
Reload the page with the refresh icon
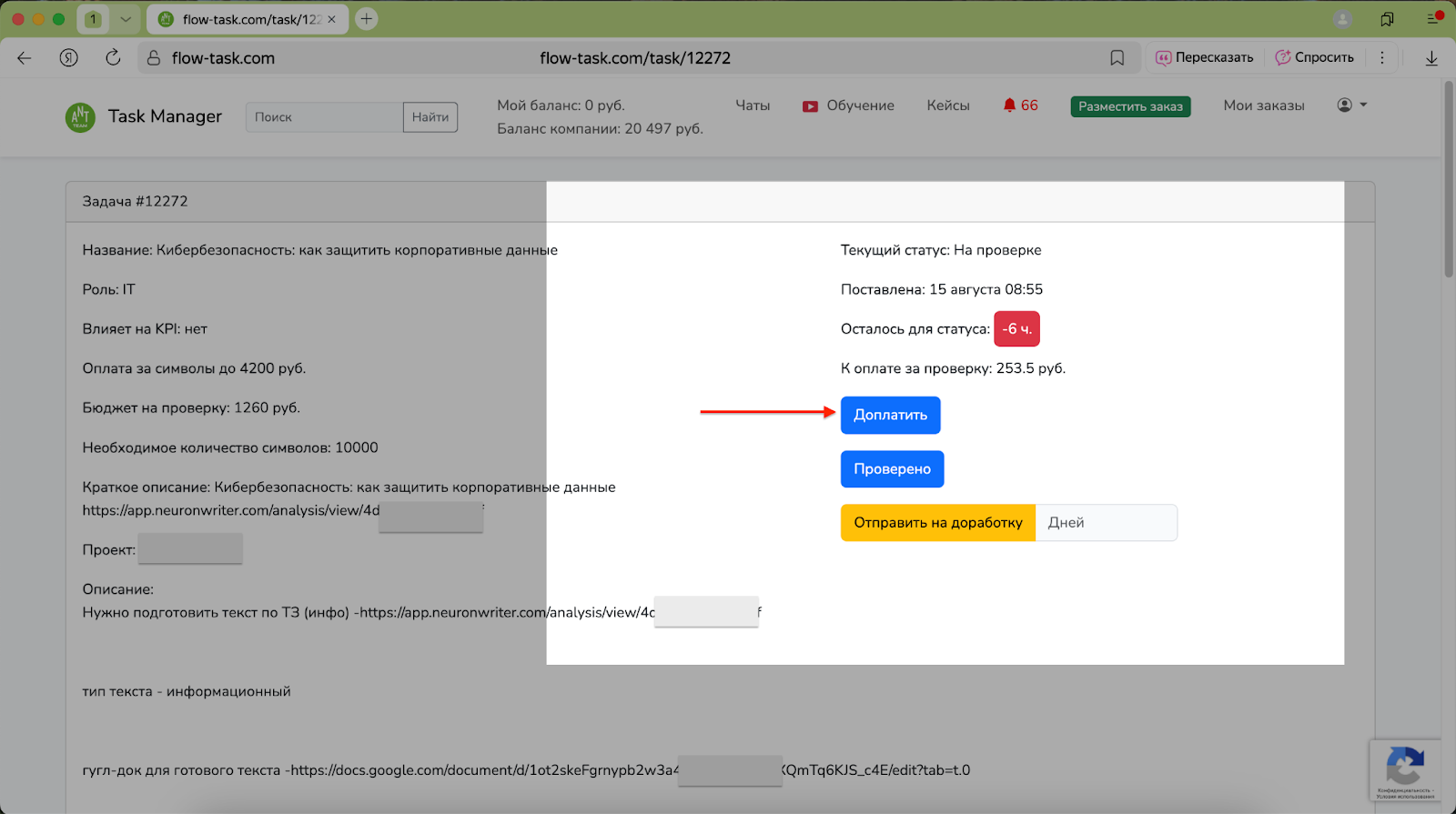[113, 58]
